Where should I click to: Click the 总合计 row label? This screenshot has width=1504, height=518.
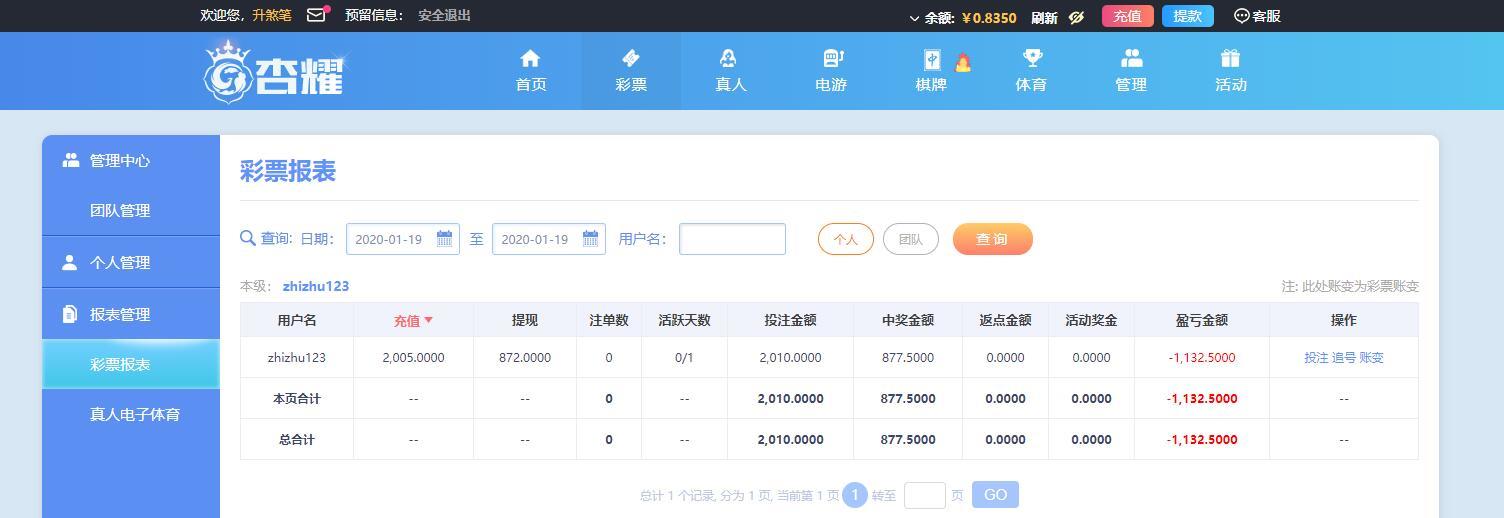tap(297, 439)
